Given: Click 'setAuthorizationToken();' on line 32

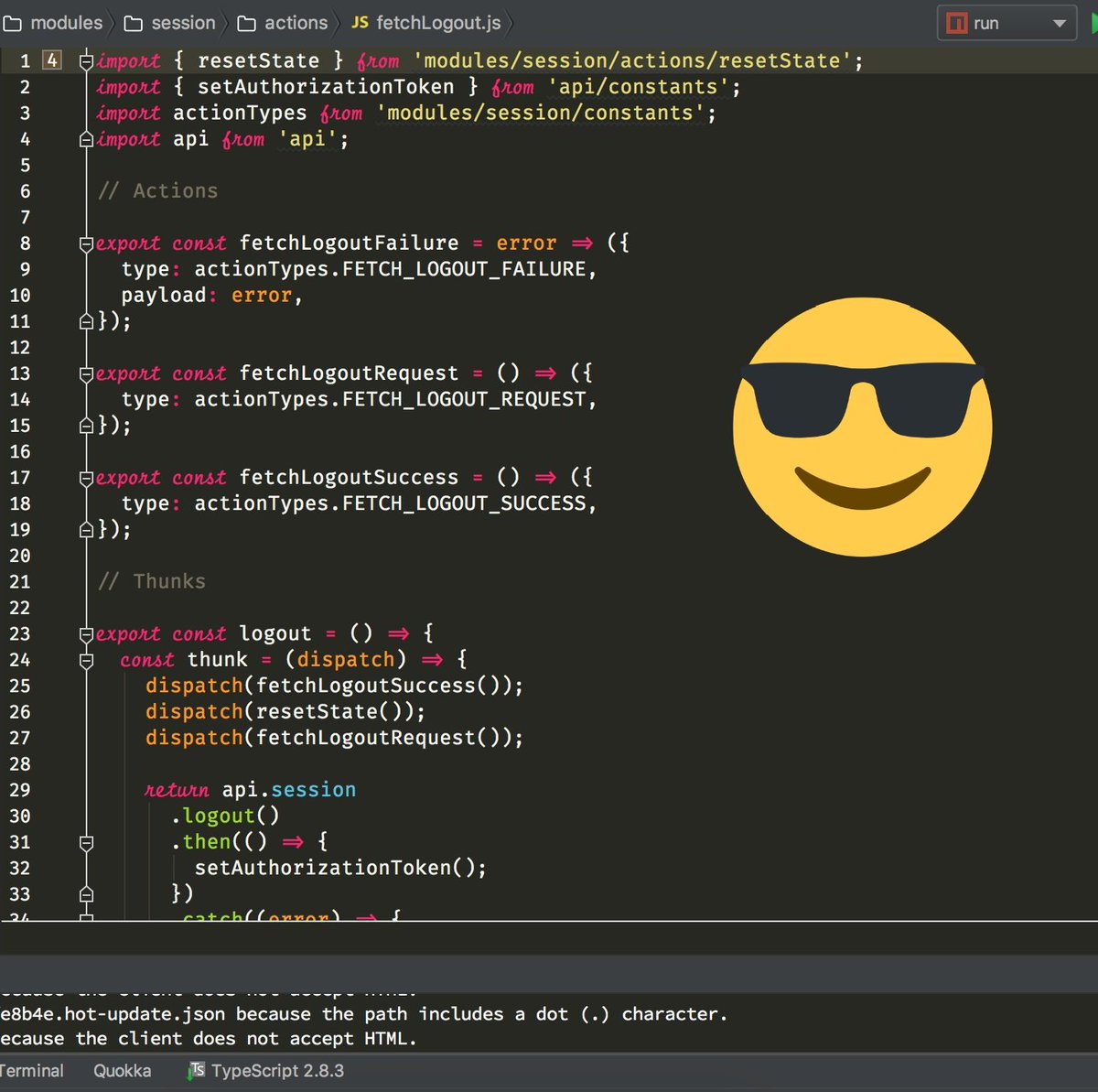Looking at the screenshot, I should (x=340, y=868).
